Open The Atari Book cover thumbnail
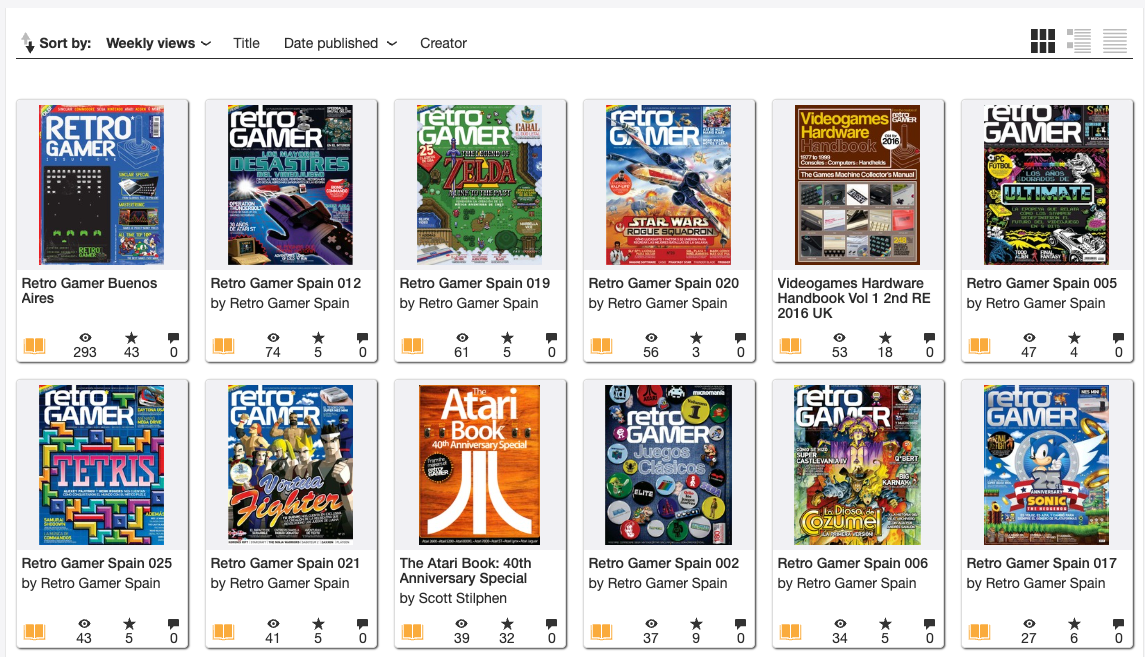This screenshot has width=1145, height=657. coord(480,465)
